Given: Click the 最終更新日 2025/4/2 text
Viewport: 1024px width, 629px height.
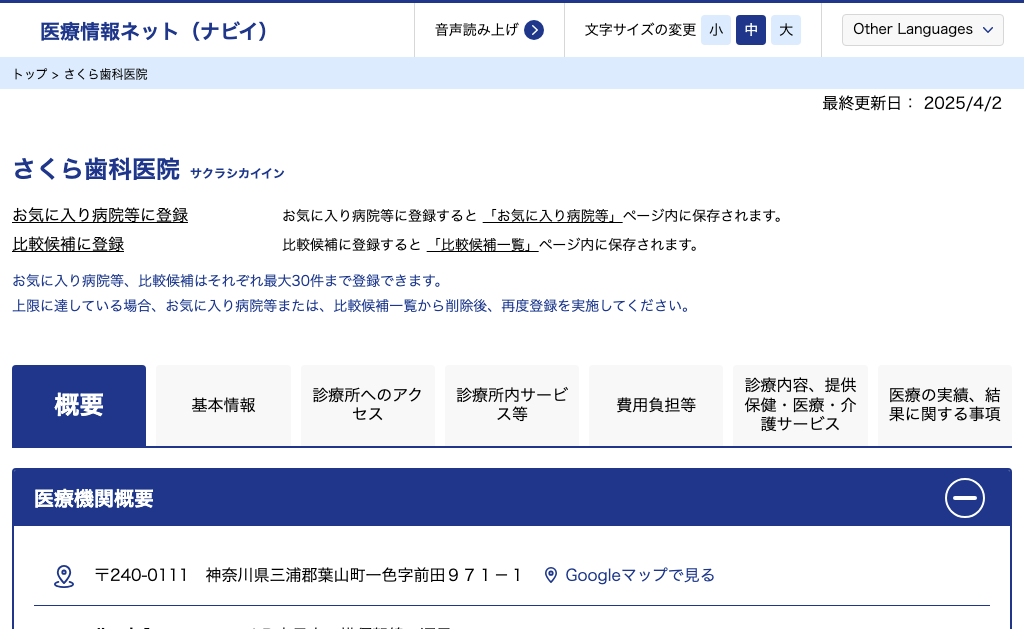Looking at the screenshot, I should (x=912, y=103).
